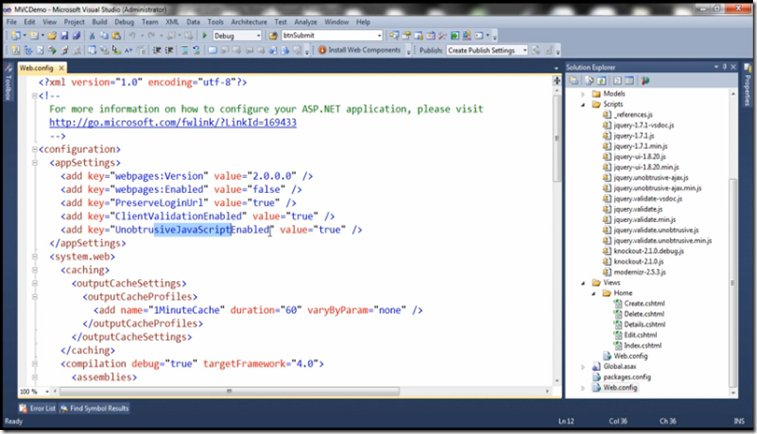Open the Build menu
Screen dimensions: 757x434
pos(99,22)
